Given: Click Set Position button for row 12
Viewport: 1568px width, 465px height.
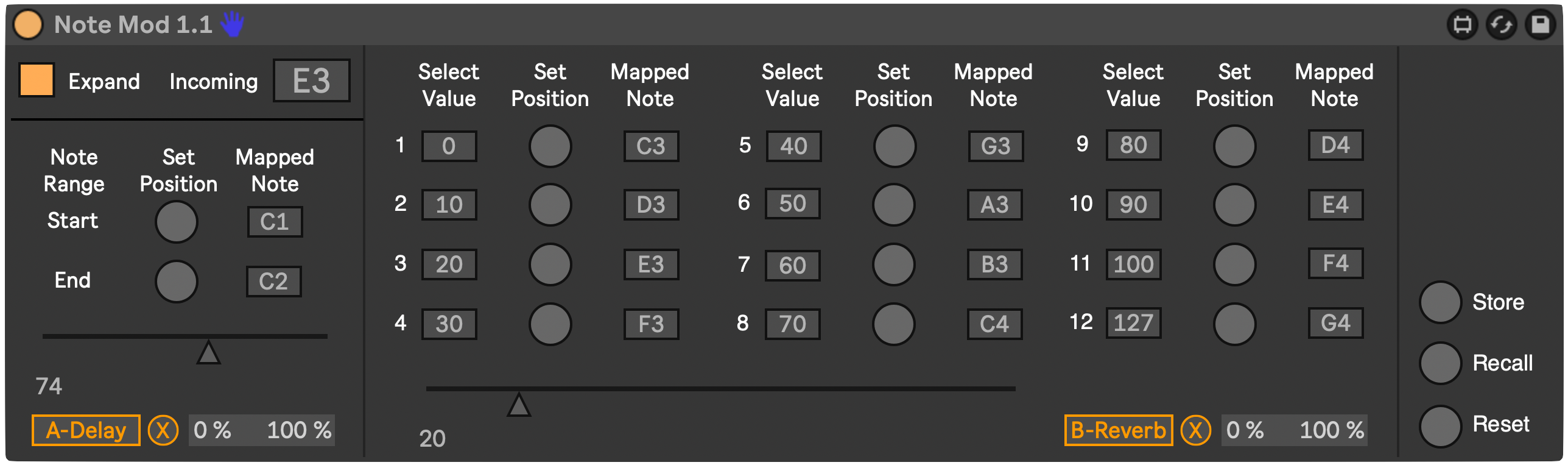Looking at the screenshot, I should point(1234,324).
